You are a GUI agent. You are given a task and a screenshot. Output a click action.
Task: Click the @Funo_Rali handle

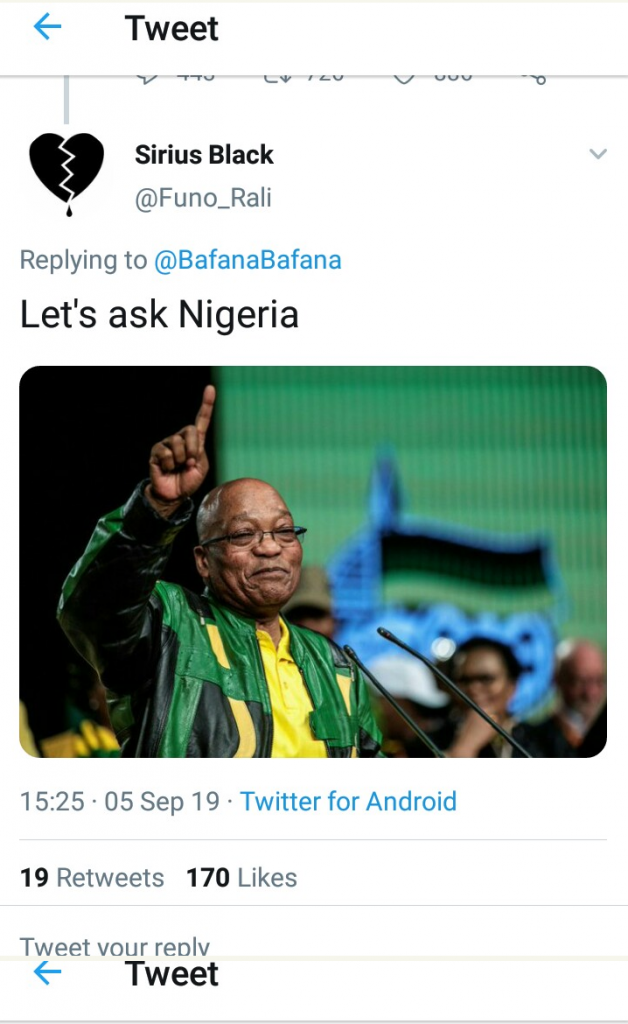[203, 198]
